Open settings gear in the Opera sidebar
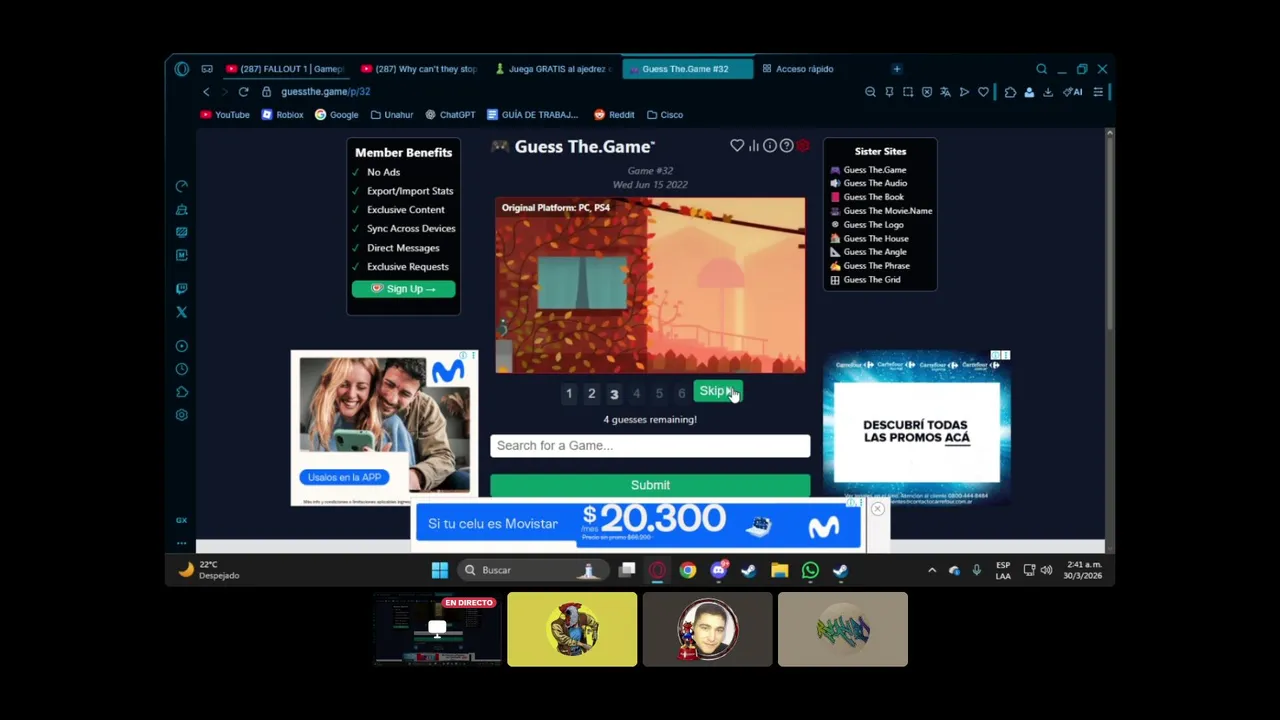This screenshot has width=1280, height=720. tap(181, 415)
